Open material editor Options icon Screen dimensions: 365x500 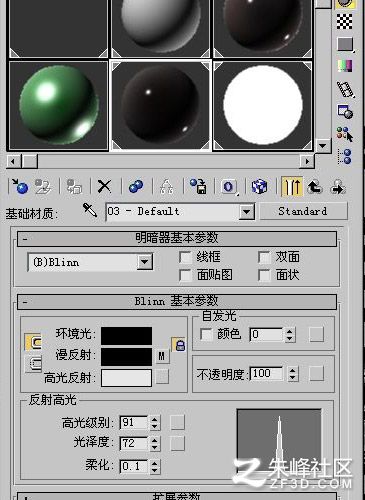(x=345, y=112)
